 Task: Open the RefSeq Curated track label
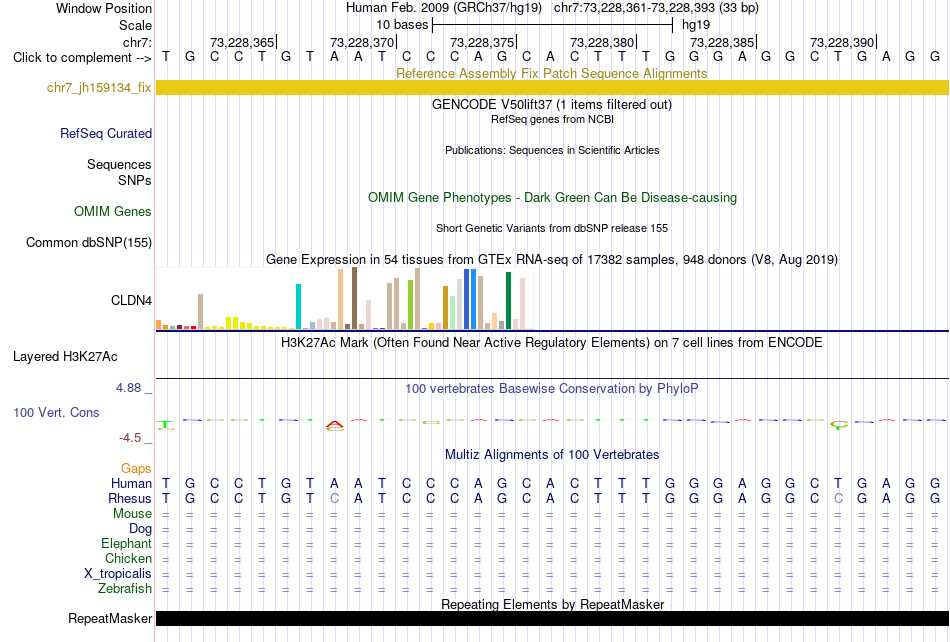click(106, 133)
